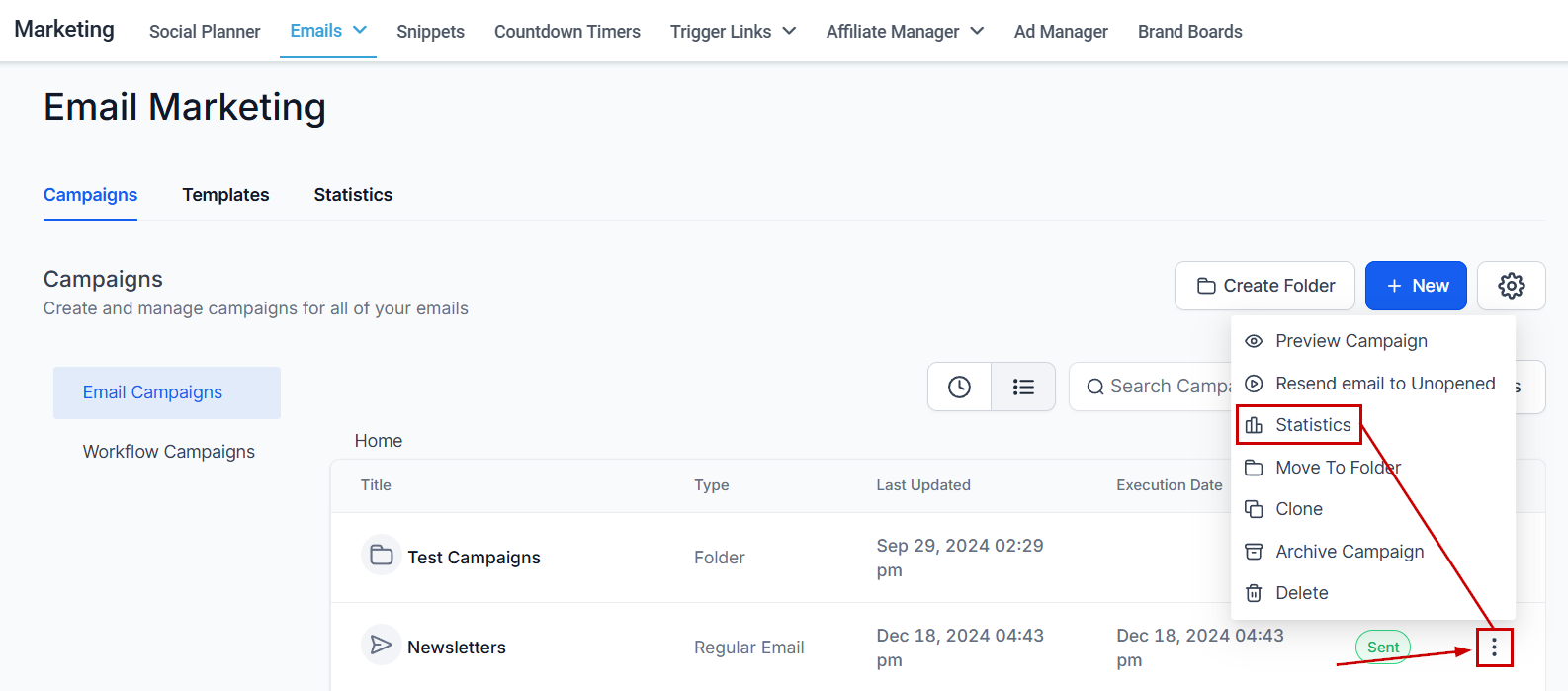Delete the campaign via trash option
Image resolution: width=1568 pixels, height=691 pixels.
click(1301, 593)
